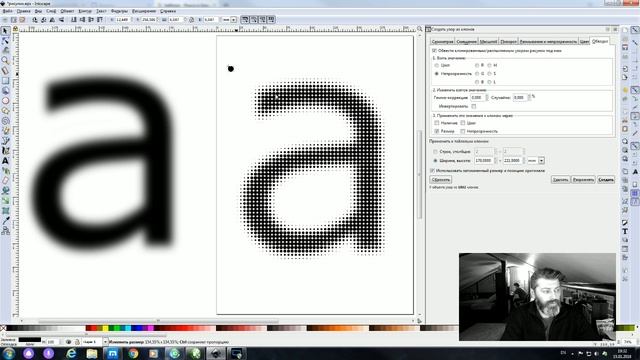The width and height of the screenshot is (640, 360).
Task: Select the Spiral tool
Action: pyautogui.click(x=5, y=121)
